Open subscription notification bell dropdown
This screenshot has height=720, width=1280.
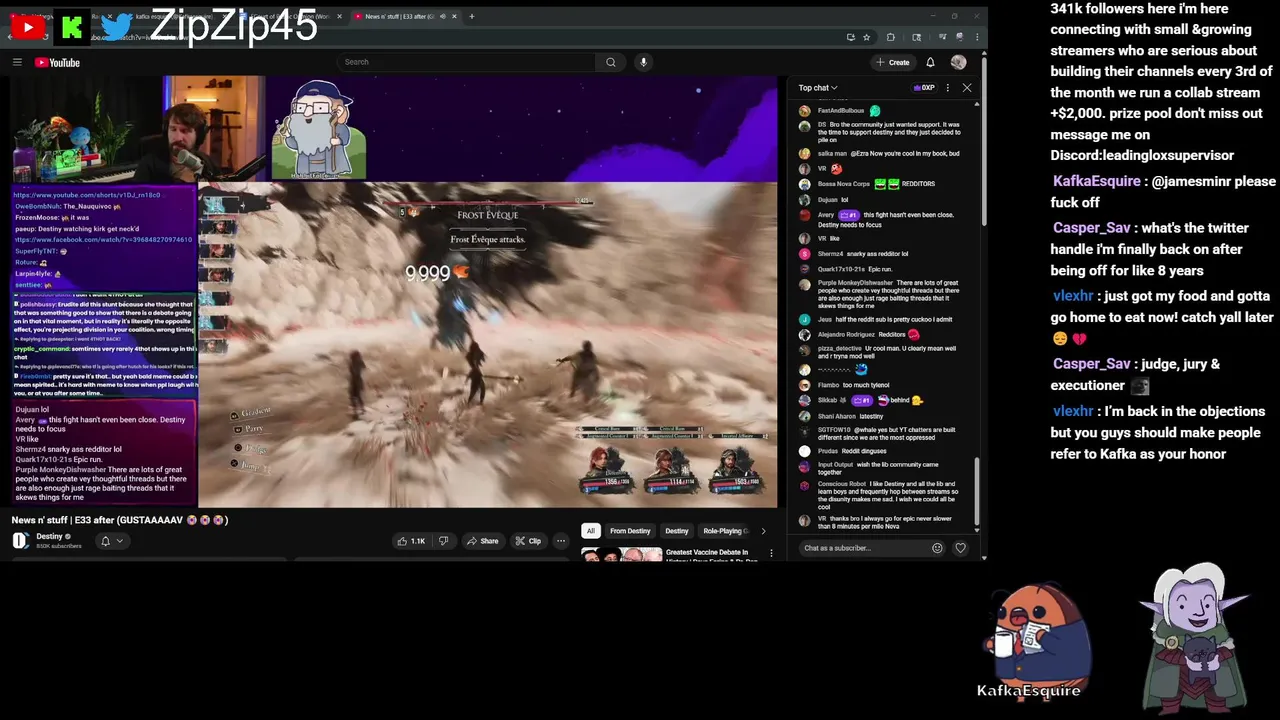coord(111,541)
